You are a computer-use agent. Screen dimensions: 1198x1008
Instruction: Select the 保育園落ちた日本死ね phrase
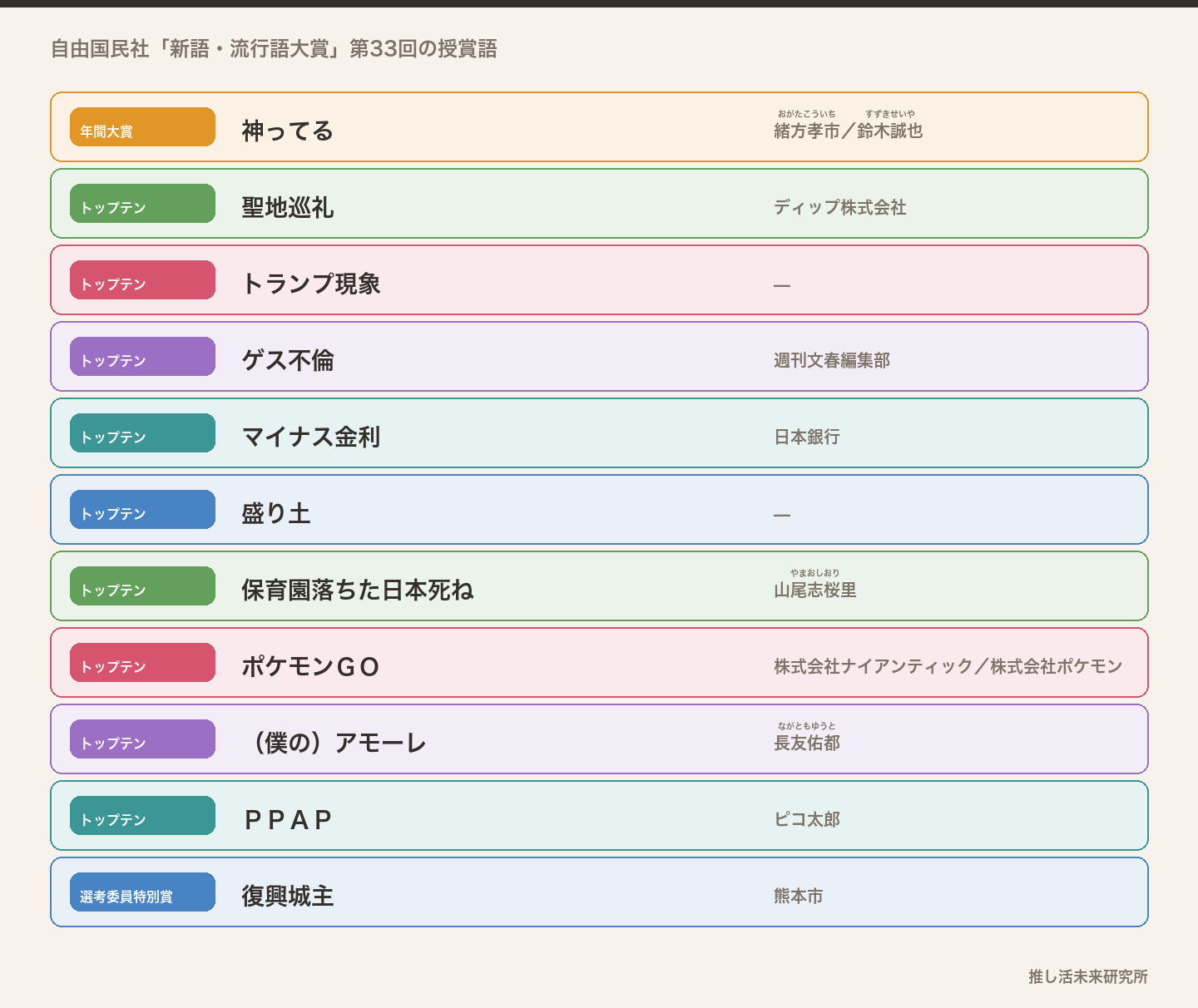tap(358, 590)
